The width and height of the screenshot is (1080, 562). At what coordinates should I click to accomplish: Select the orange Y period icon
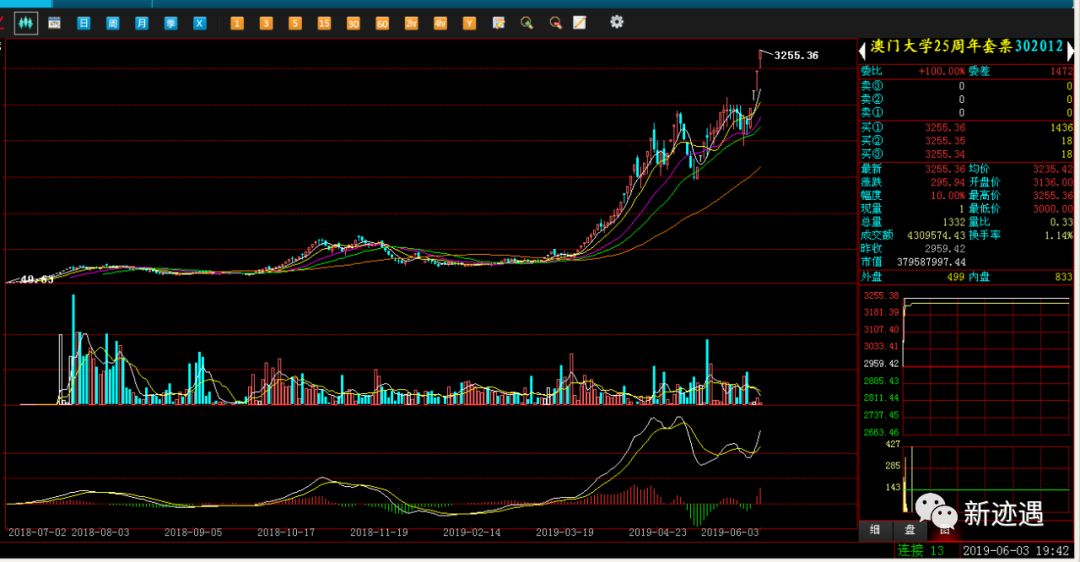pyautogui.click(x=469, y=23)
